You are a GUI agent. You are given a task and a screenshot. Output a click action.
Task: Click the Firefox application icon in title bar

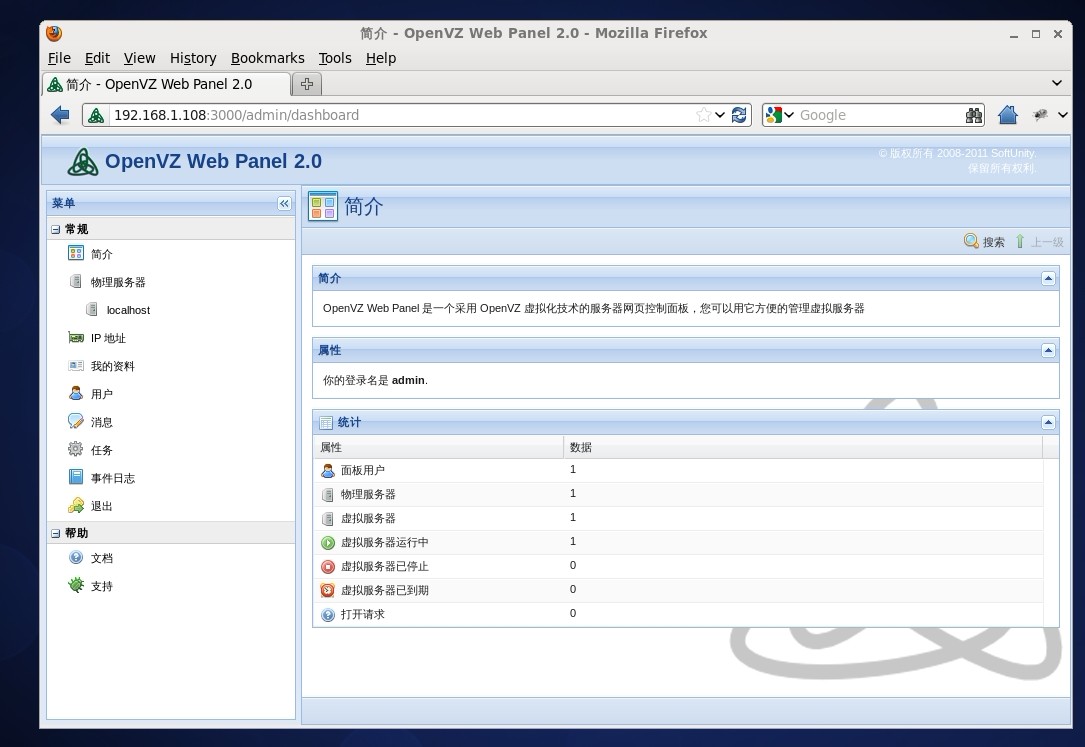coord(54,33)
